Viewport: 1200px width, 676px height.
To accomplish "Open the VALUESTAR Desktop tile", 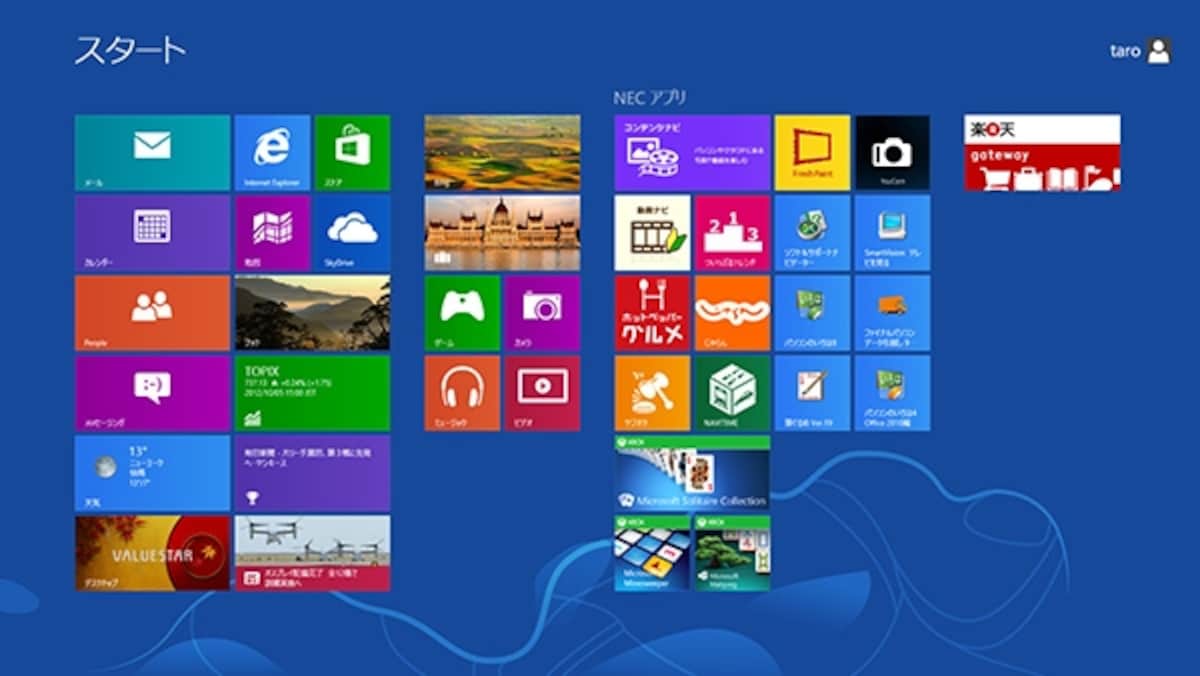I will click(152, 552).
